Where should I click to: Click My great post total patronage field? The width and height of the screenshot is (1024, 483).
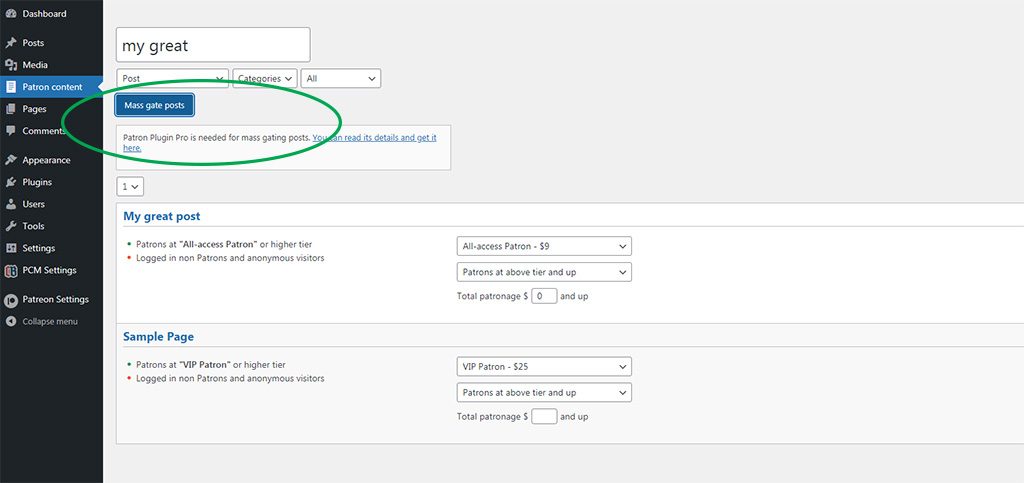(544, 296)
